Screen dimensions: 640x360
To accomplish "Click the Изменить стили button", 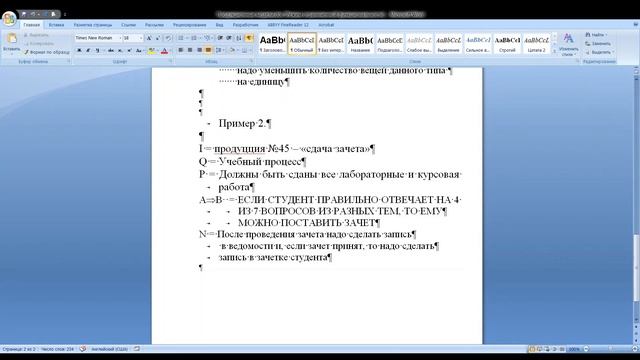I will point(568,45).
